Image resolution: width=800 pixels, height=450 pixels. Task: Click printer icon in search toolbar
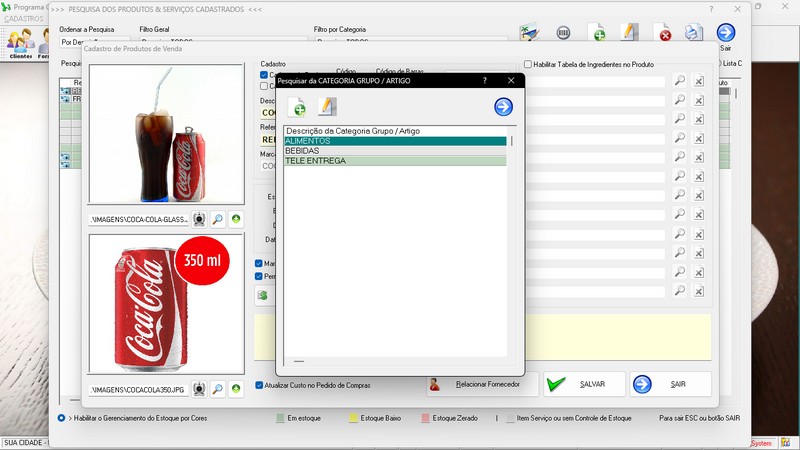click(694, 33)
